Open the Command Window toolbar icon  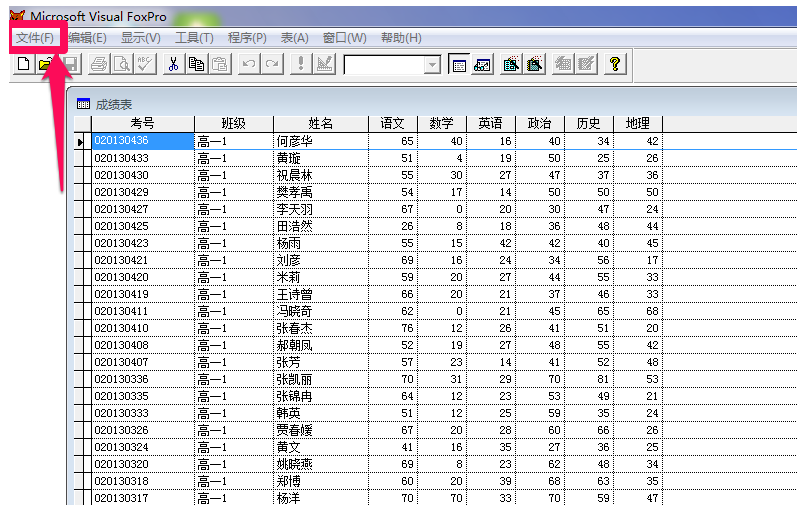[458, 64]
